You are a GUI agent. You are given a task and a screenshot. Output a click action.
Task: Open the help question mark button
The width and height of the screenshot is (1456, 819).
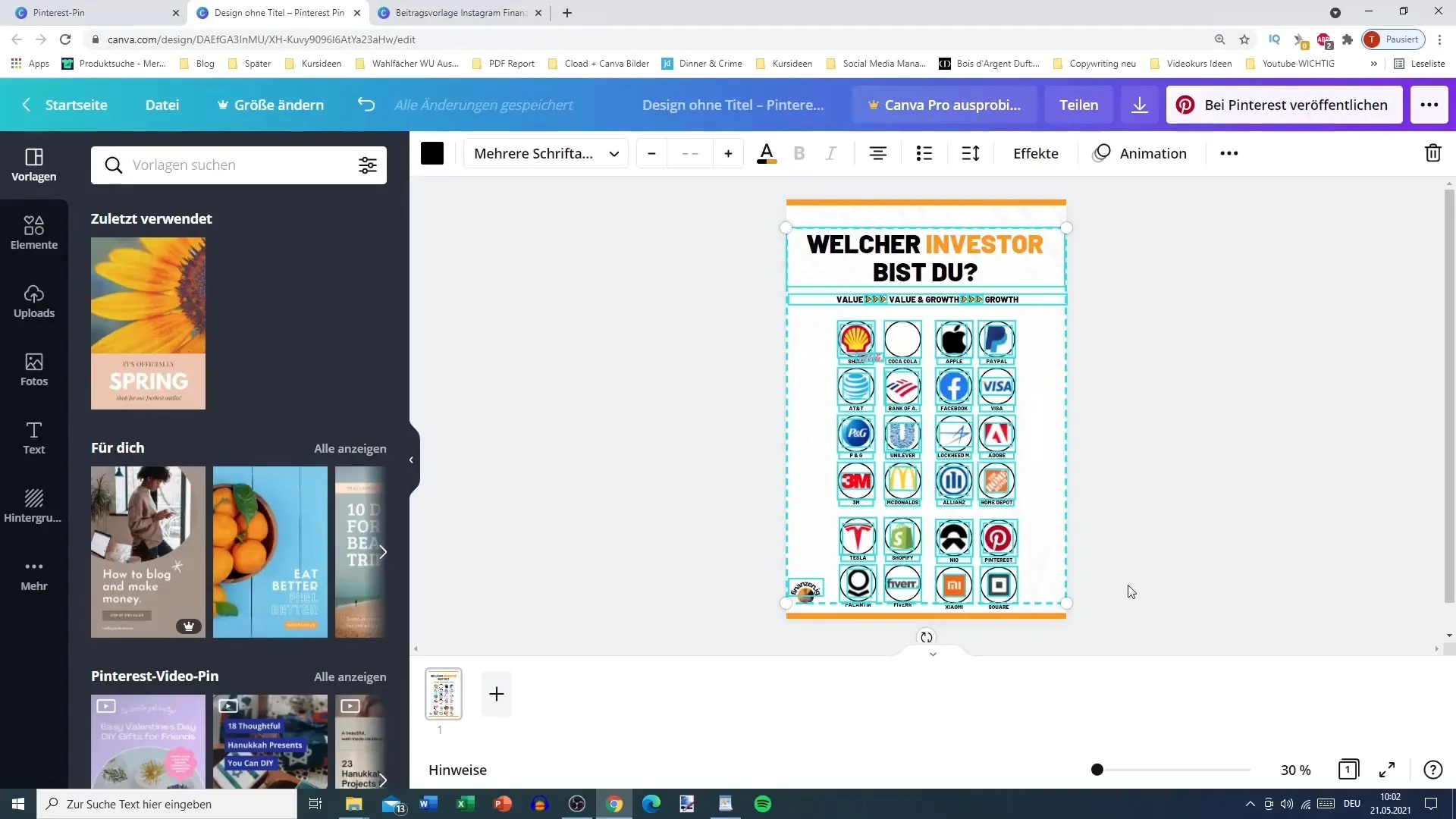[1432, 770]
